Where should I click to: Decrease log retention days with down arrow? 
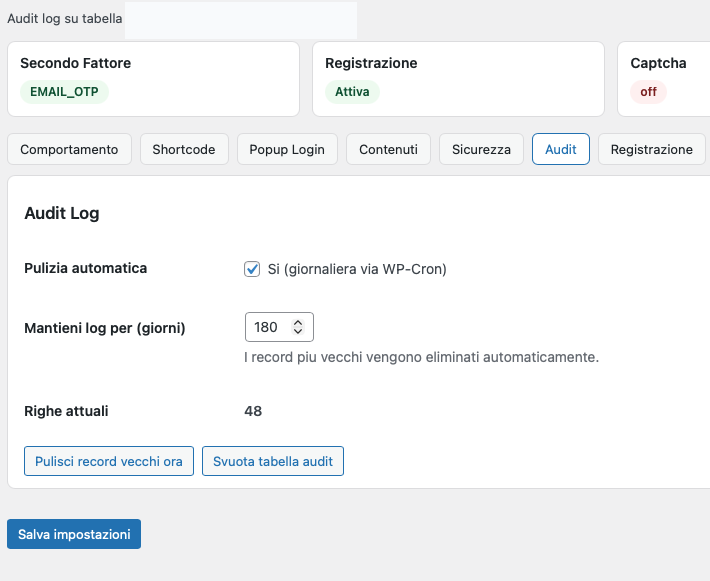(298, 332)
